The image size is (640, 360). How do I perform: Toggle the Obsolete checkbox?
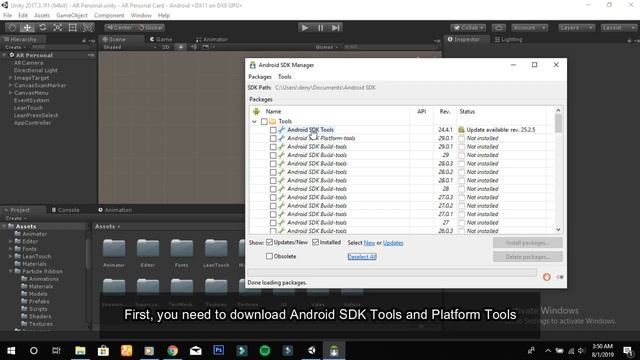tap(269, 256)
